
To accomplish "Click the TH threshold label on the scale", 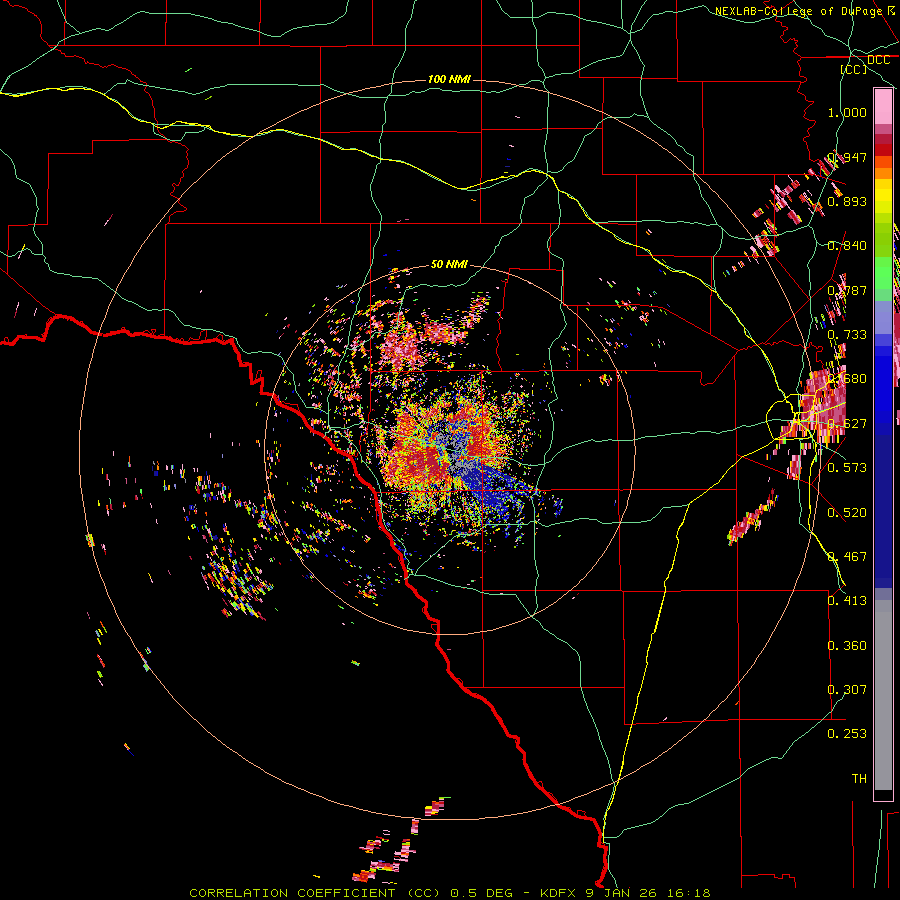I will click(859, 778).
